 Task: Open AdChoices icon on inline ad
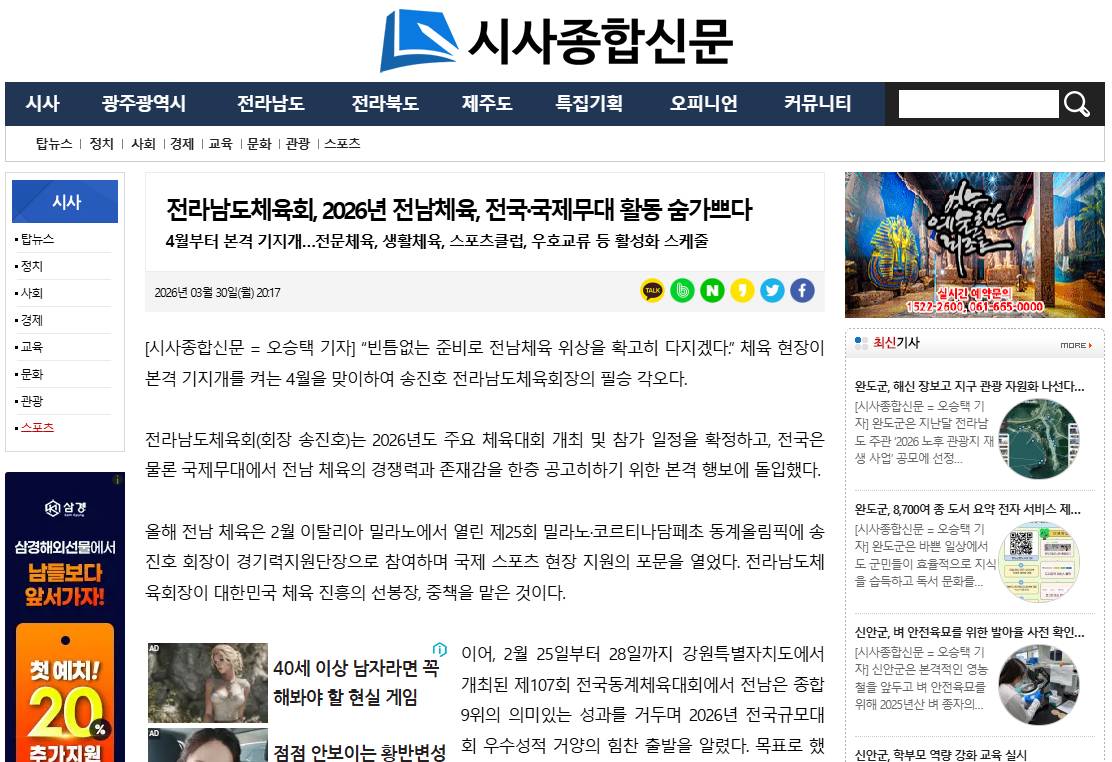point(440,649)
